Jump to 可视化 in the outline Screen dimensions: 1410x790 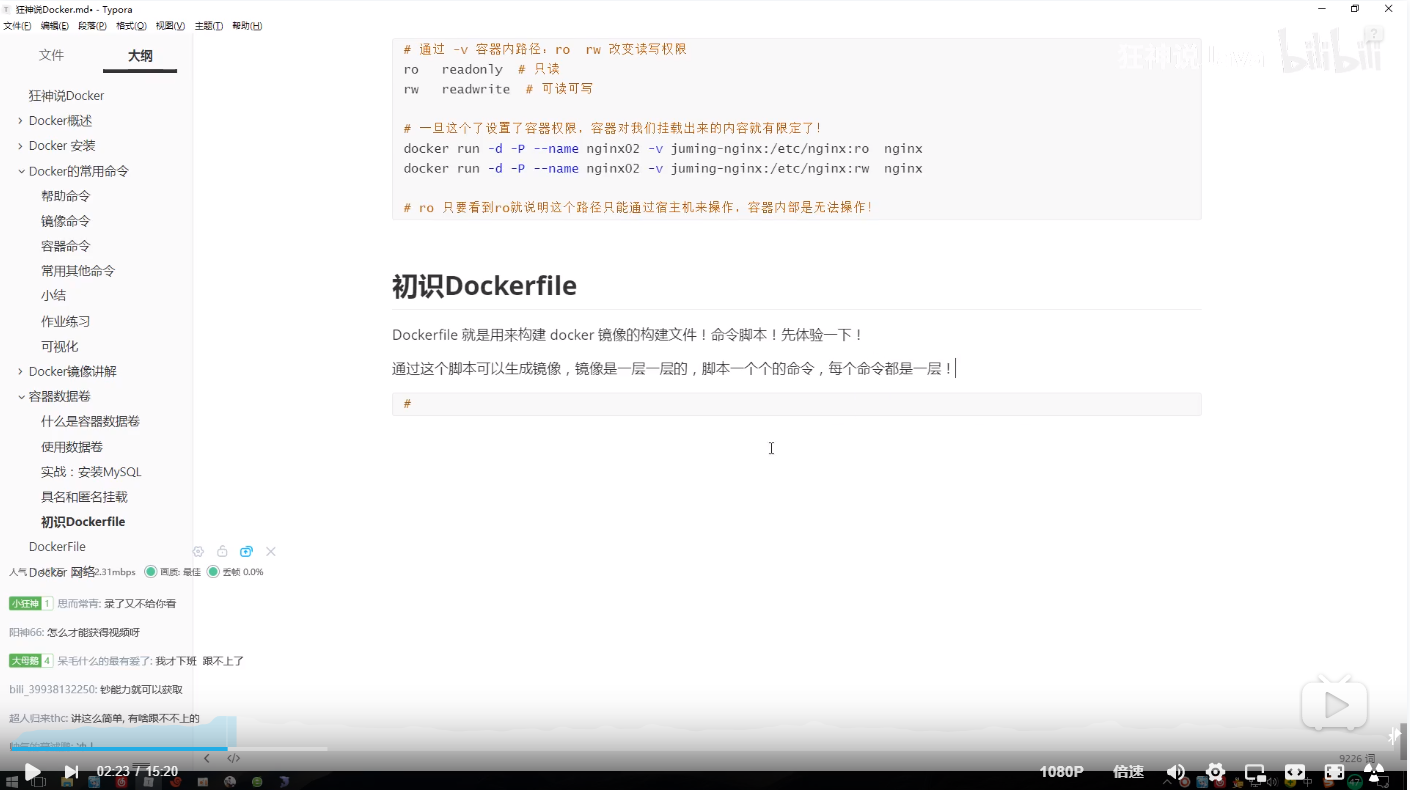(60, 346)
